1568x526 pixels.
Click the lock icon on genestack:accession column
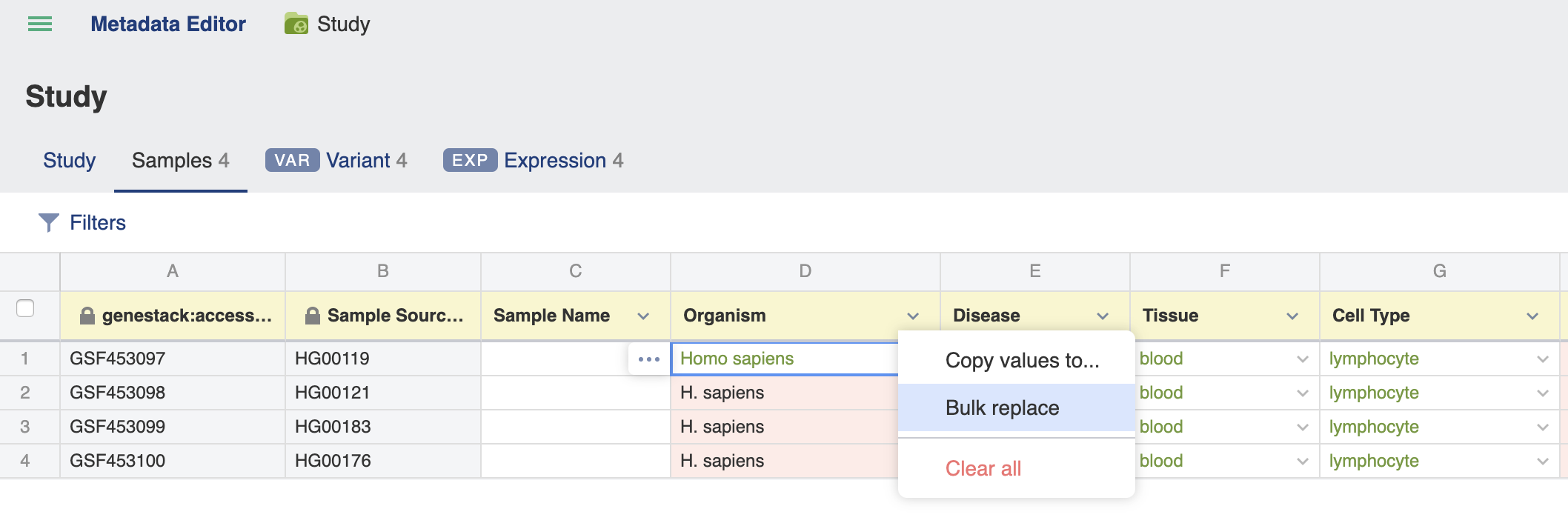87,316
